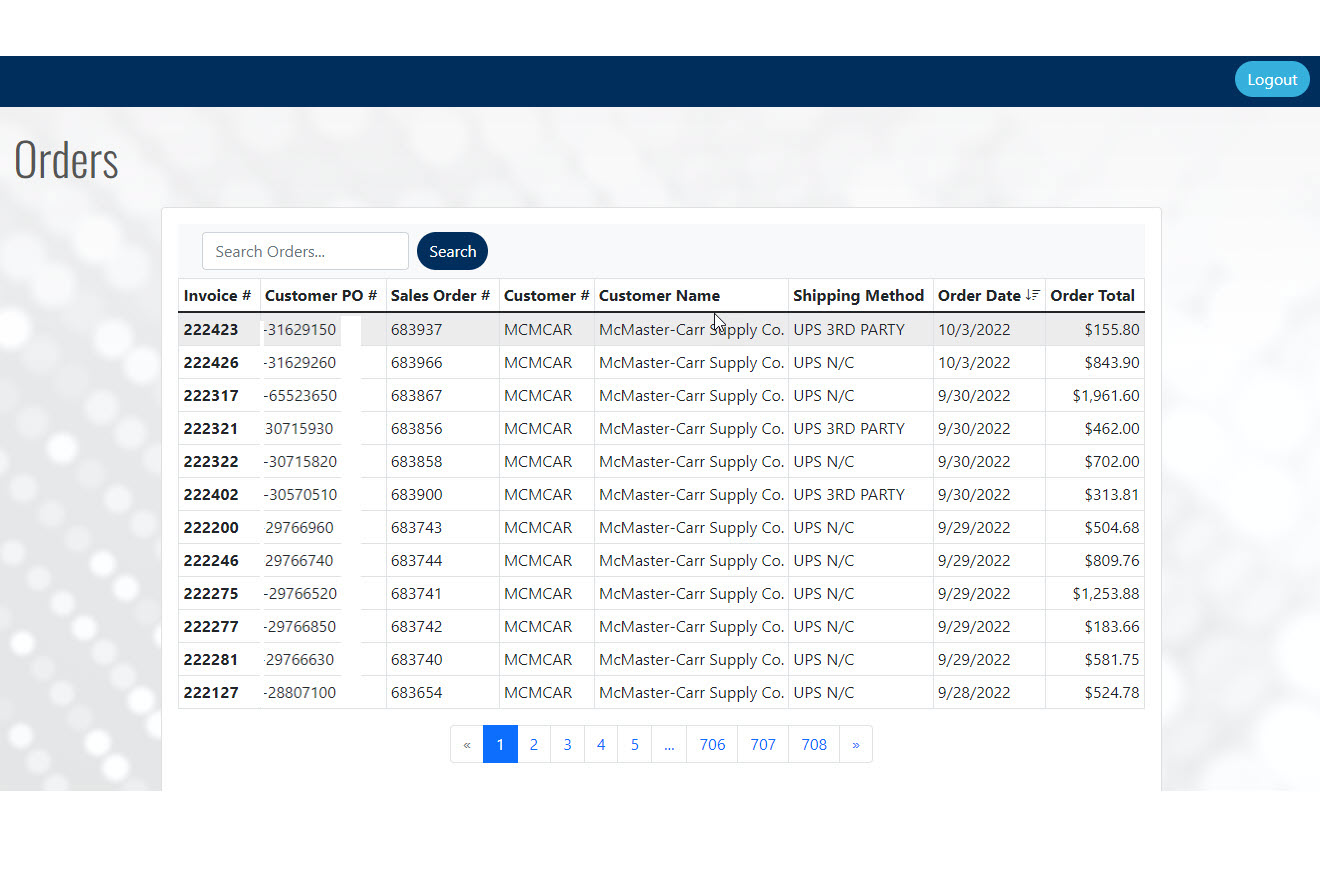
Task: Click the Customer Name column header
Action: (x=659, y=295)
